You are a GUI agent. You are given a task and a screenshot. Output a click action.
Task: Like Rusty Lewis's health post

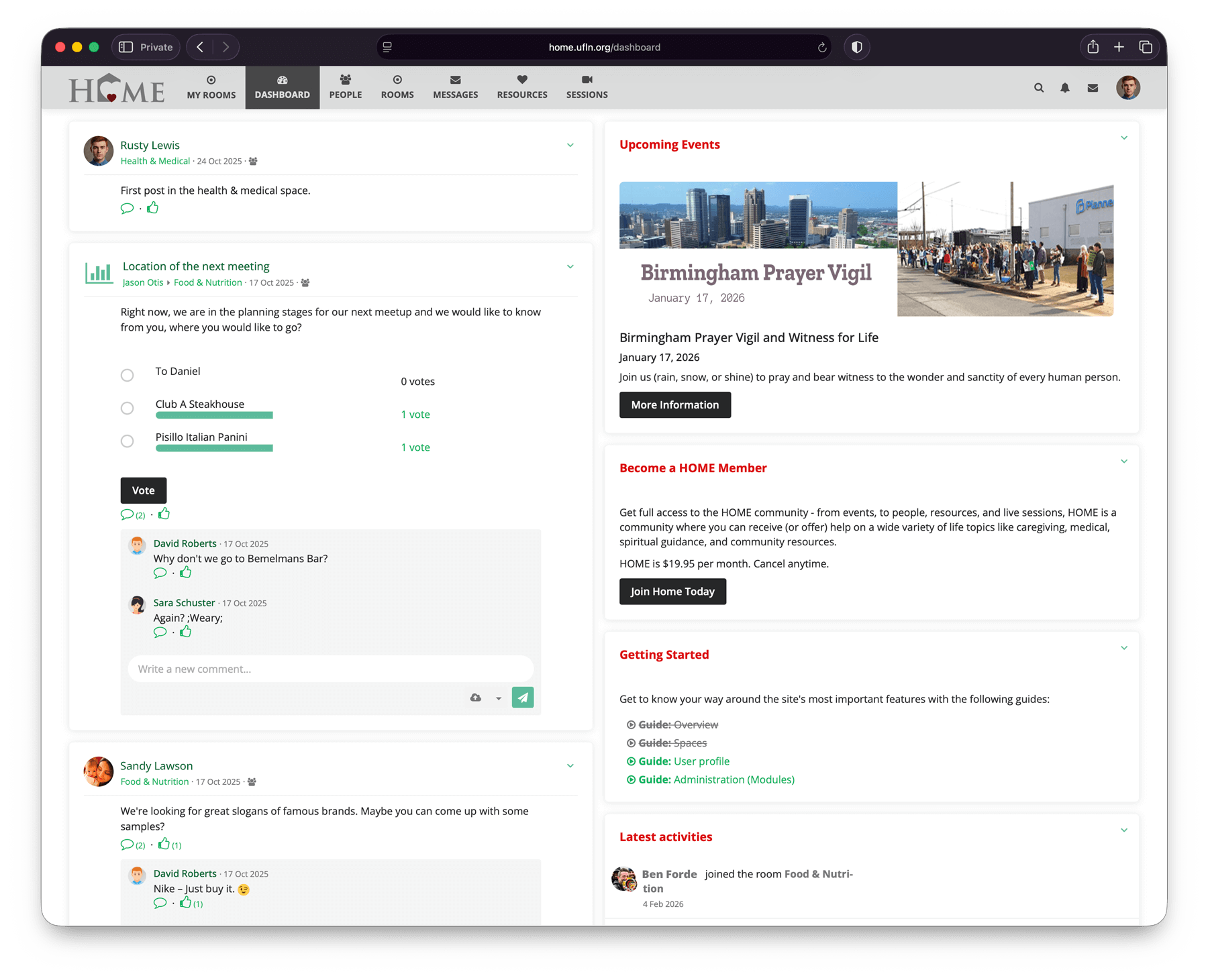pyautogui.click(x=153, y=208)
